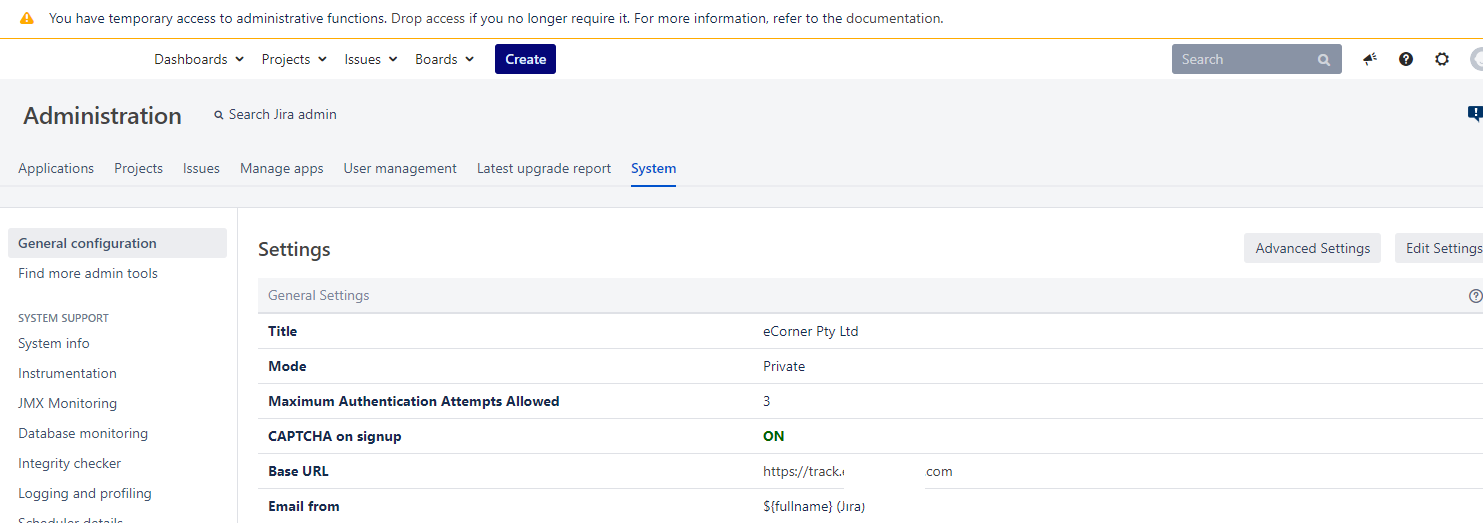Open Logging and profiling in sidebar
Viewport: 1483px width, 523px height.
[85, 493]
